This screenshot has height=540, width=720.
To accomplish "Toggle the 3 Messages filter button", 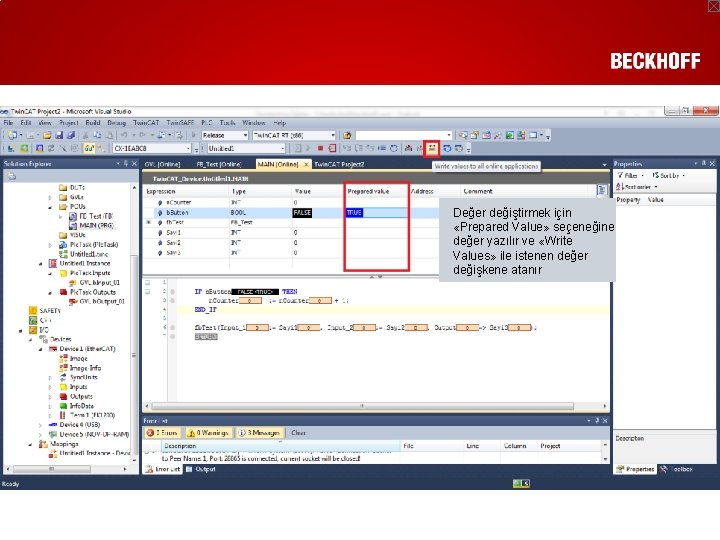I will [259, 433].
